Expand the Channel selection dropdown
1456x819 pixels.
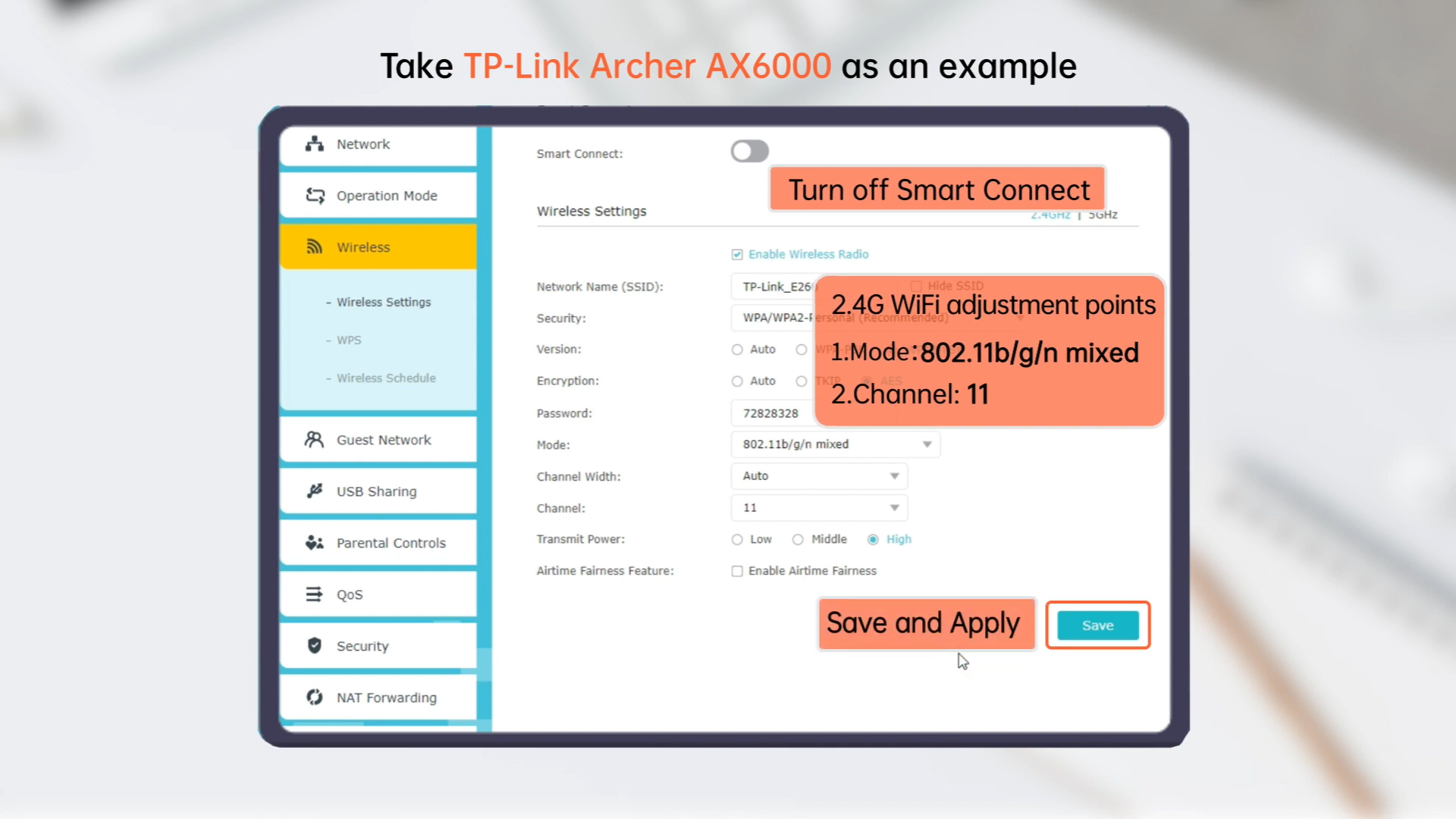[x=893, y=507]
